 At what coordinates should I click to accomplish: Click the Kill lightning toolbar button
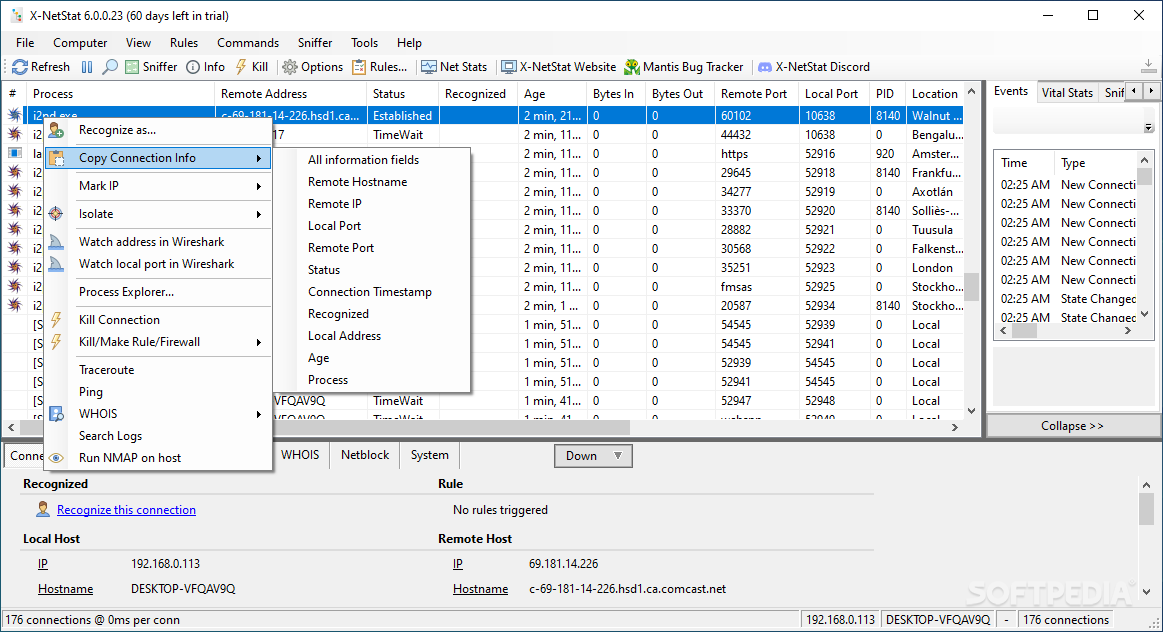[x=251, y=67]
